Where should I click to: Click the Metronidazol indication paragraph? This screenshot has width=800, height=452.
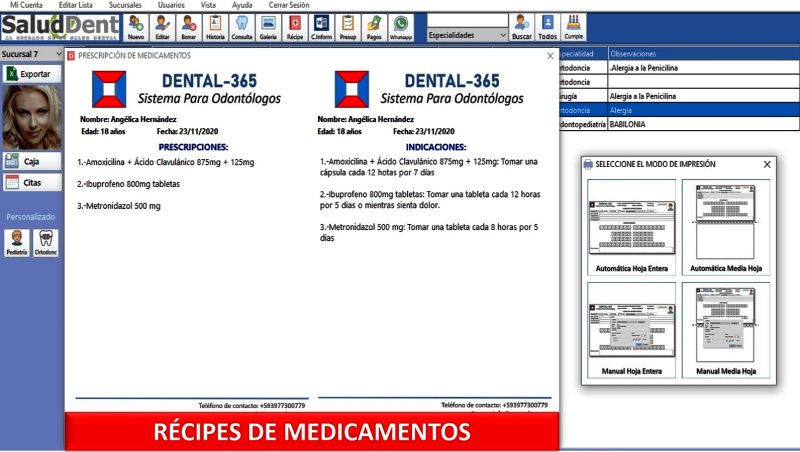[x=429, y=233]
